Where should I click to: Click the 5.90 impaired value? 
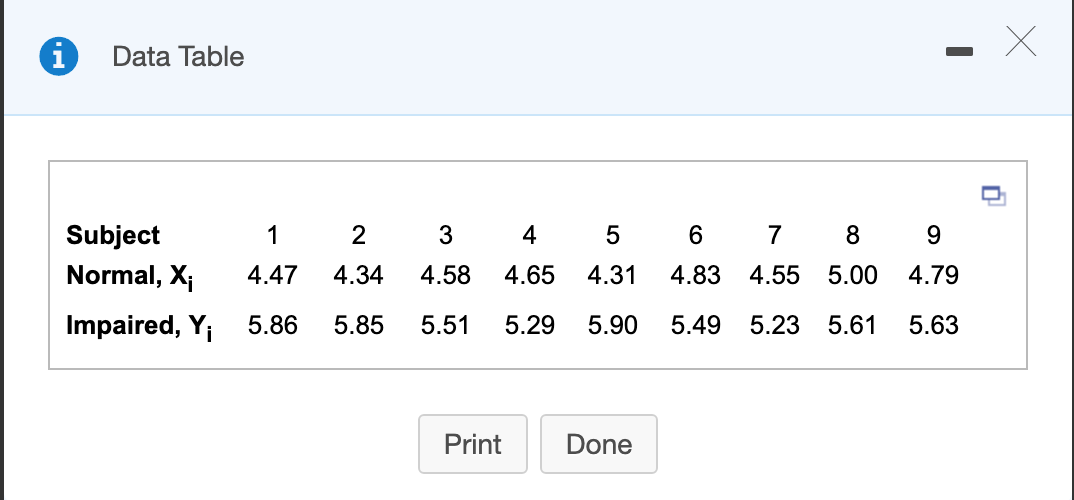pos(612,325)
